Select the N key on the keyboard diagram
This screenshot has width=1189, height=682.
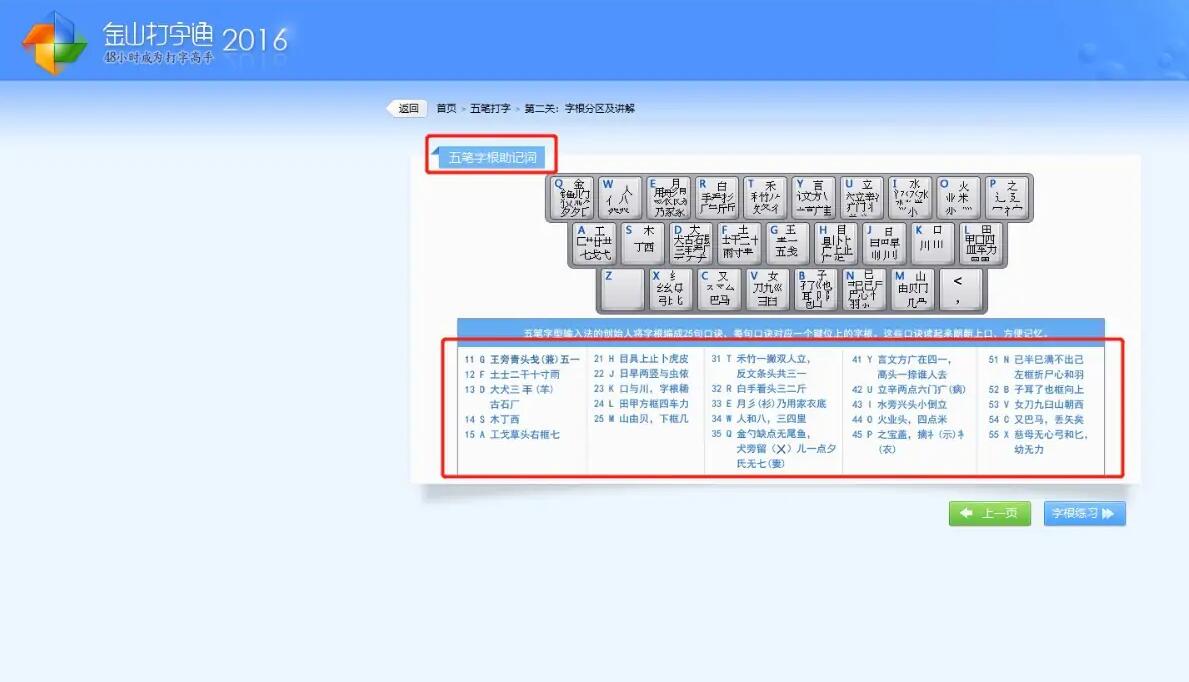[864, 289]
